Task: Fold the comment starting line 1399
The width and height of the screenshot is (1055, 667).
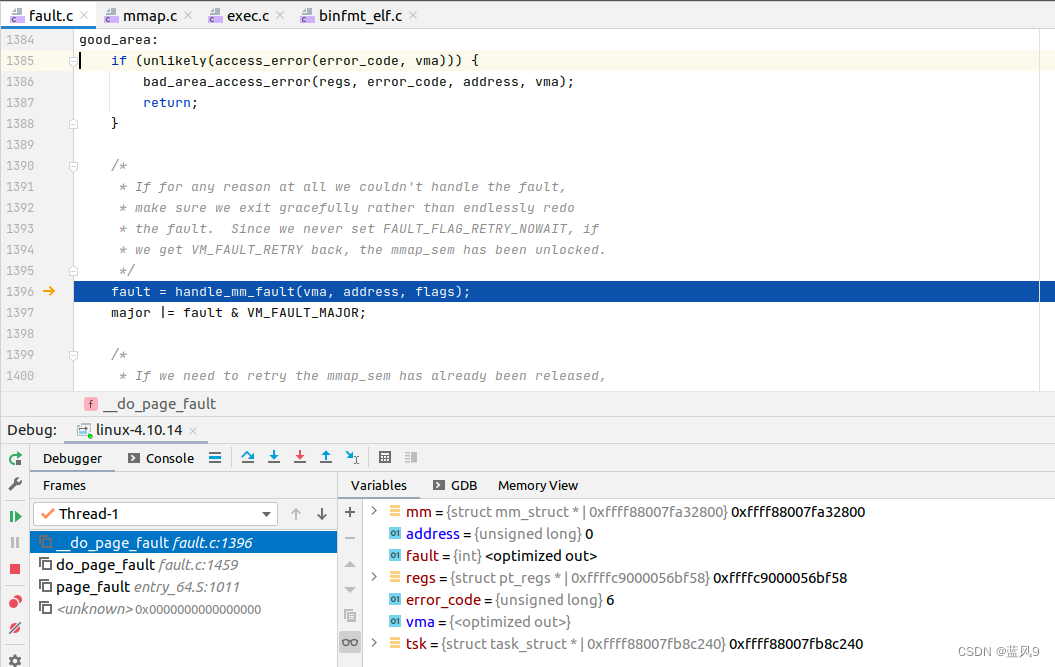Action: click(x=73, y=355)
